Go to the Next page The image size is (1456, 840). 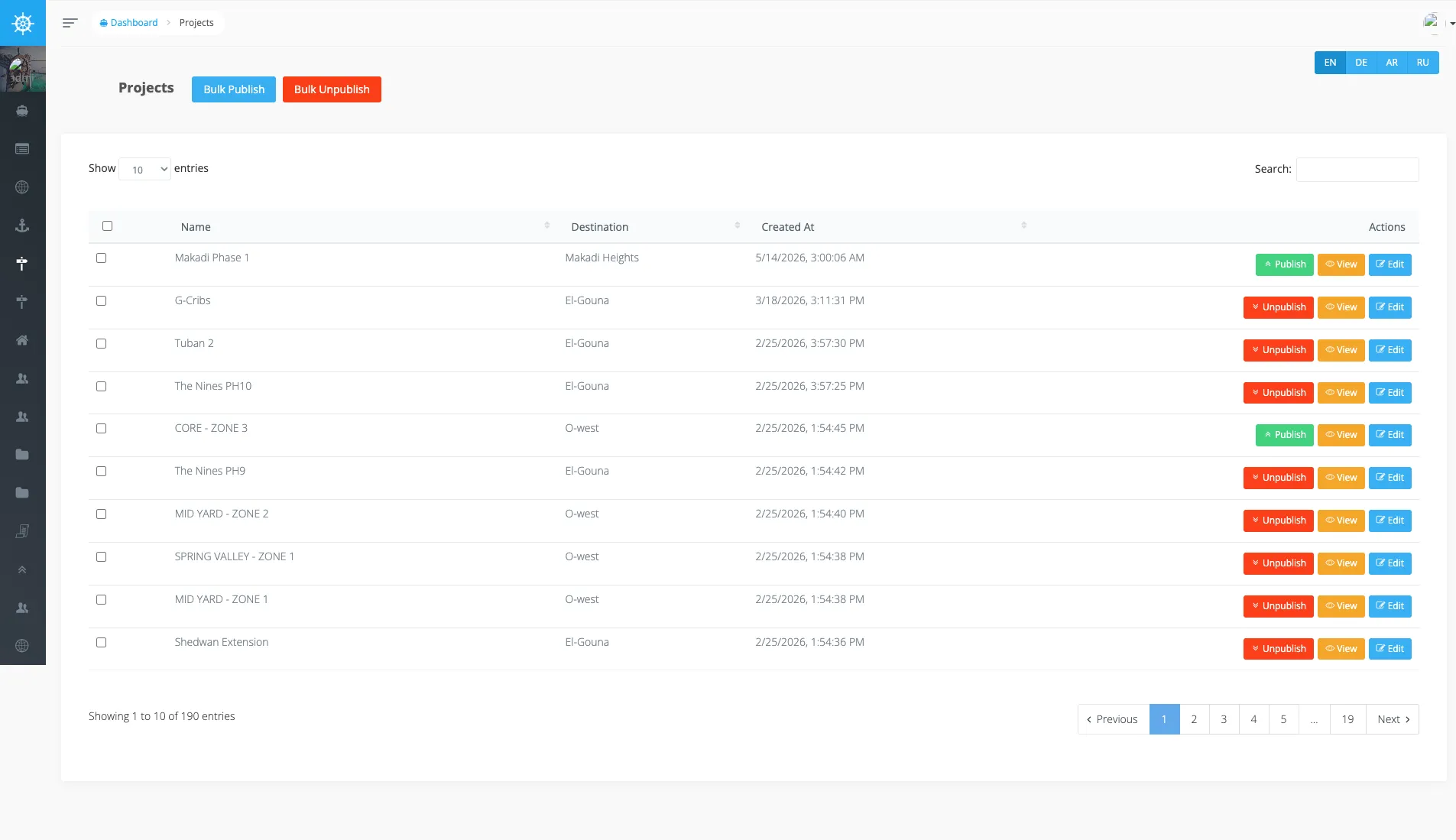click(1393, 719)
